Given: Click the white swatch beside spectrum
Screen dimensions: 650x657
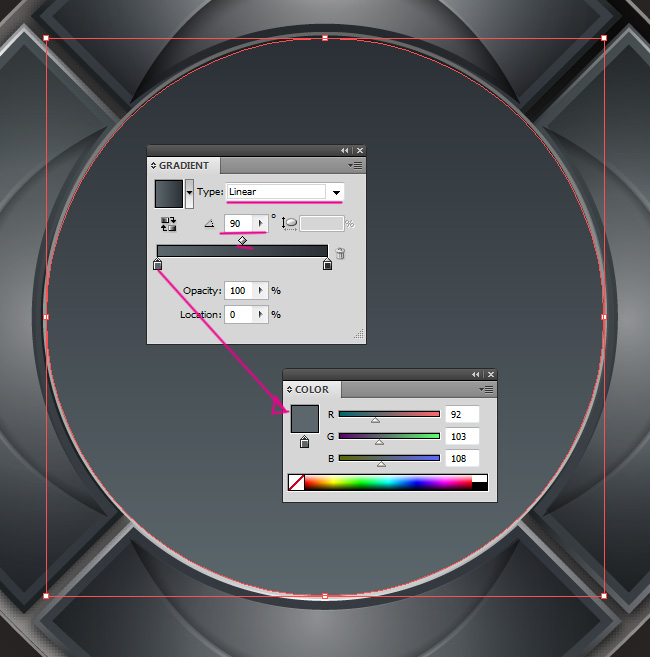Looking at the screenshot, I should 479,479.
